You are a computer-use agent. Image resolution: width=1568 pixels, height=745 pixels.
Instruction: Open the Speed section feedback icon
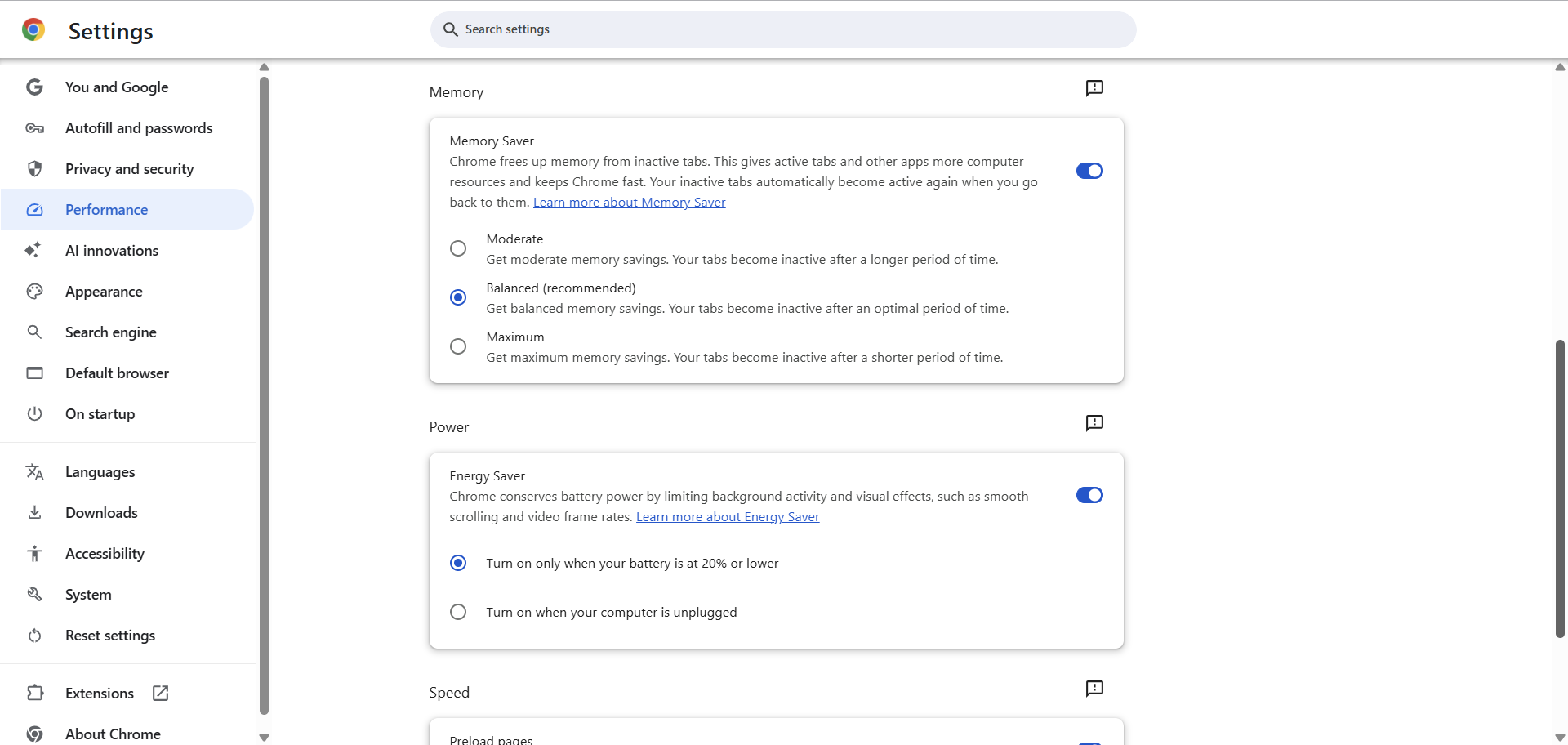(x=1094, y=689)
